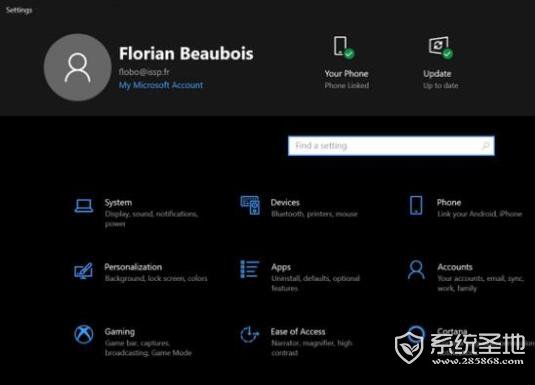Open the Apps settings label
Image resolution: width=535 pixels, height=385 pixels.
[281, 267]
